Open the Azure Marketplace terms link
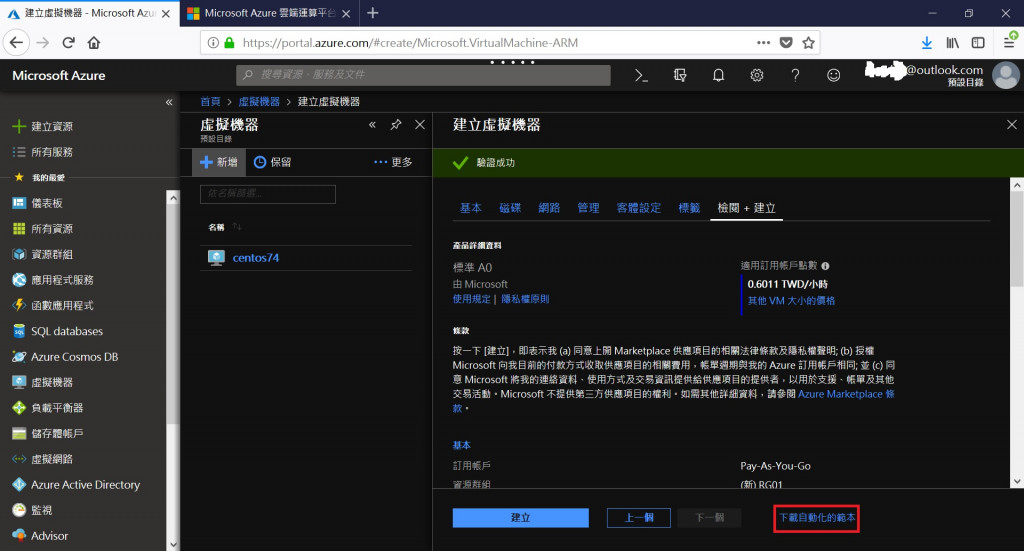 tap(846, 394)
